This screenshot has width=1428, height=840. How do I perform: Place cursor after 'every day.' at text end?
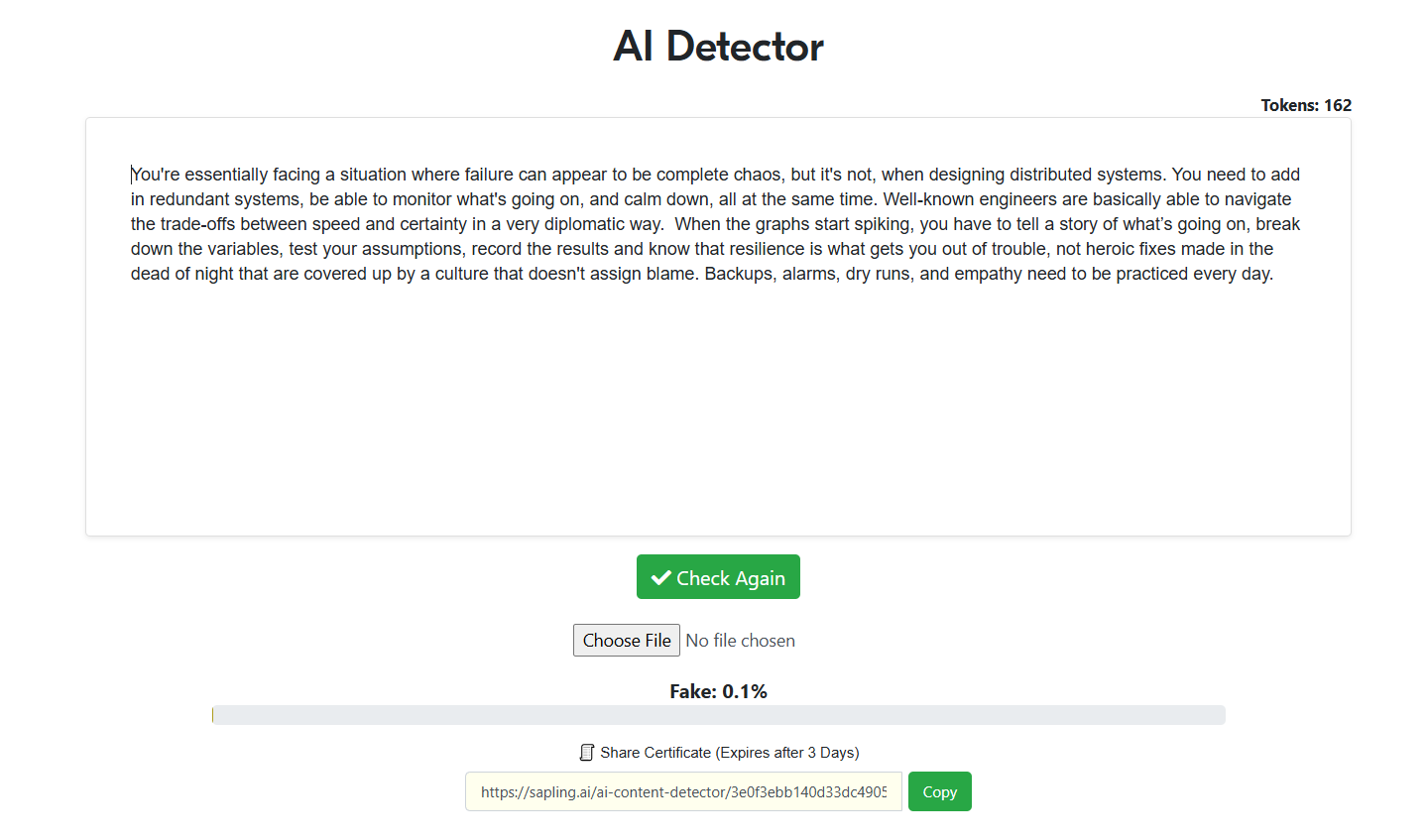point(1274,274)
